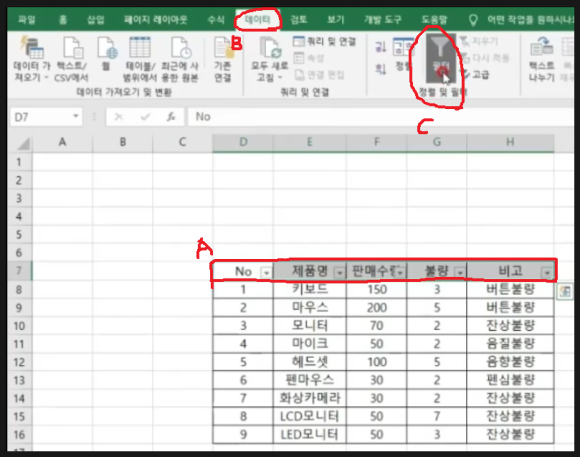580x457 pixels.
Task: Open the 비고 column filter dropdown
Action: (x=547, y=273)
